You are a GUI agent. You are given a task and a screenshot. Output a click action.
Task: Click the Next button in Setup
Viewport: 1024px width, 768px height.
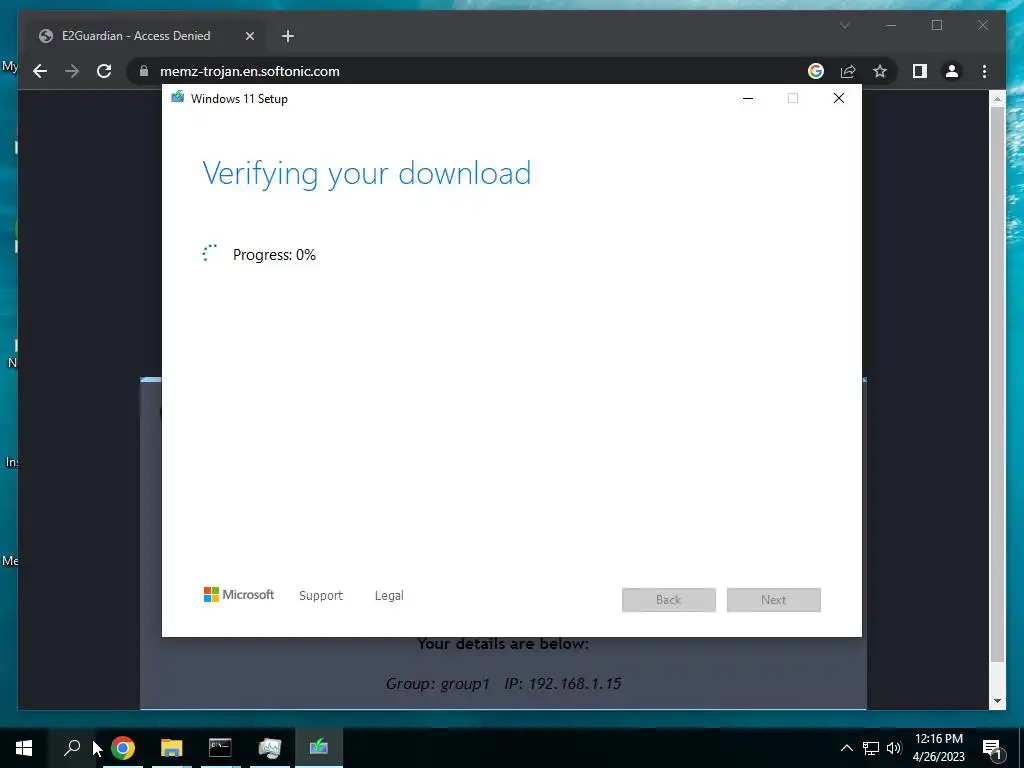click(x=773, y=600)
